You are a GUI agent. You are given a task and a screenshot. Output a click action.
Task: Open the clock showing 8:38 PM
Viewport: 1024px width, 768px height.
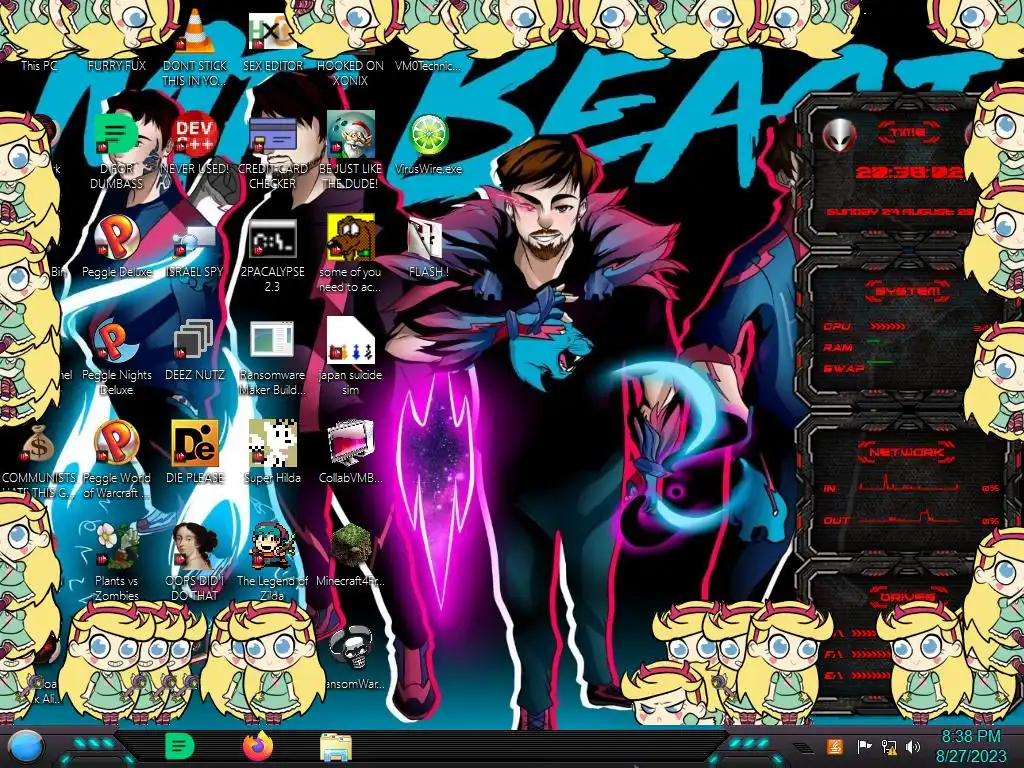(x=971, y=746)
